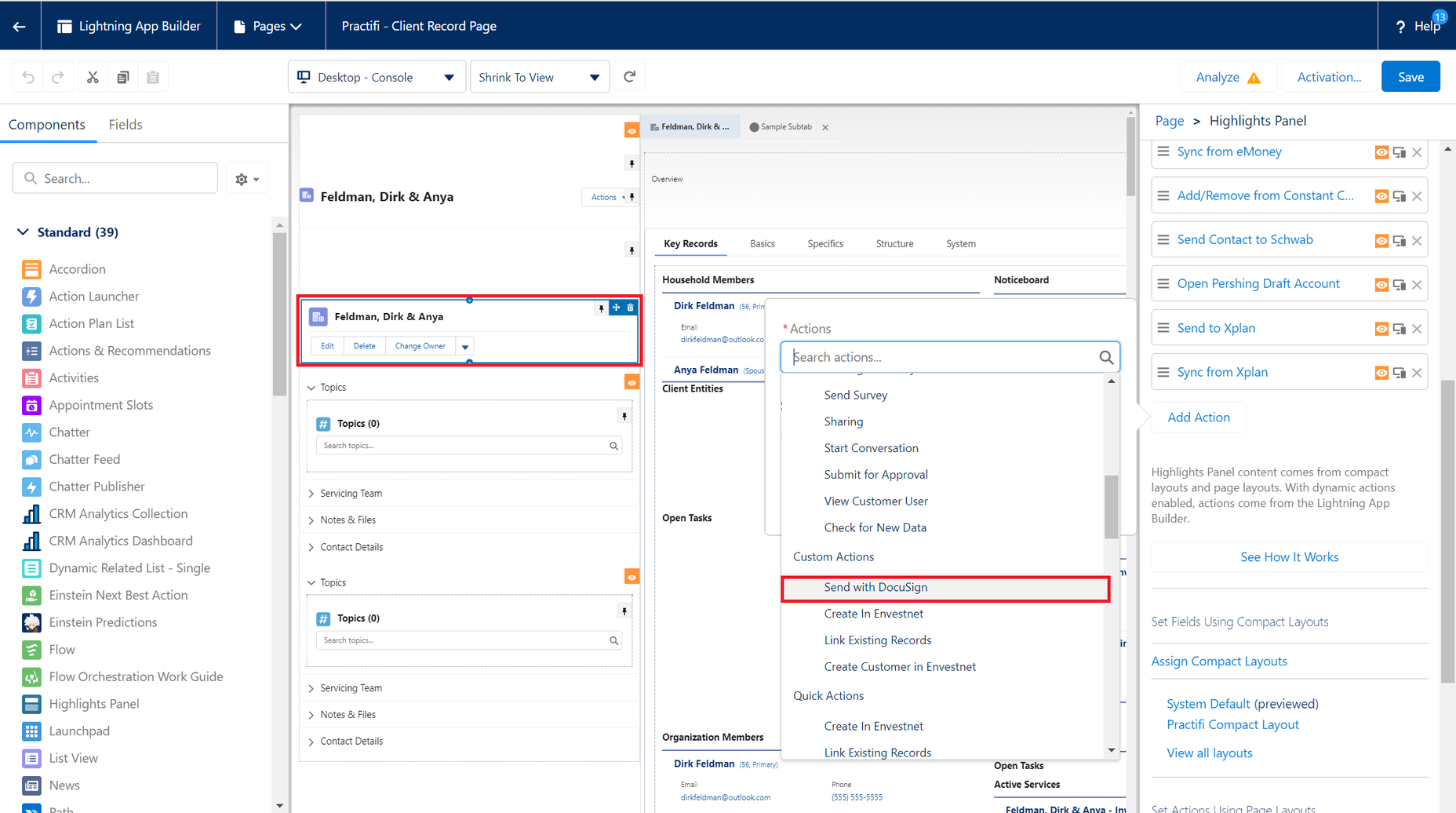
Task: Choose Send with DocuSign from actions list
Action: tap(945, 588)
